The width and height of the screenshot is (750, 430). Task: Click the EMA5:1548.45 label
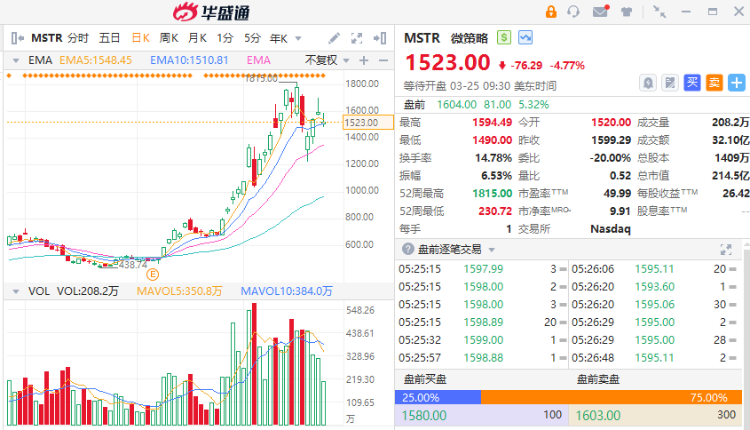click(x=96, y=60)
